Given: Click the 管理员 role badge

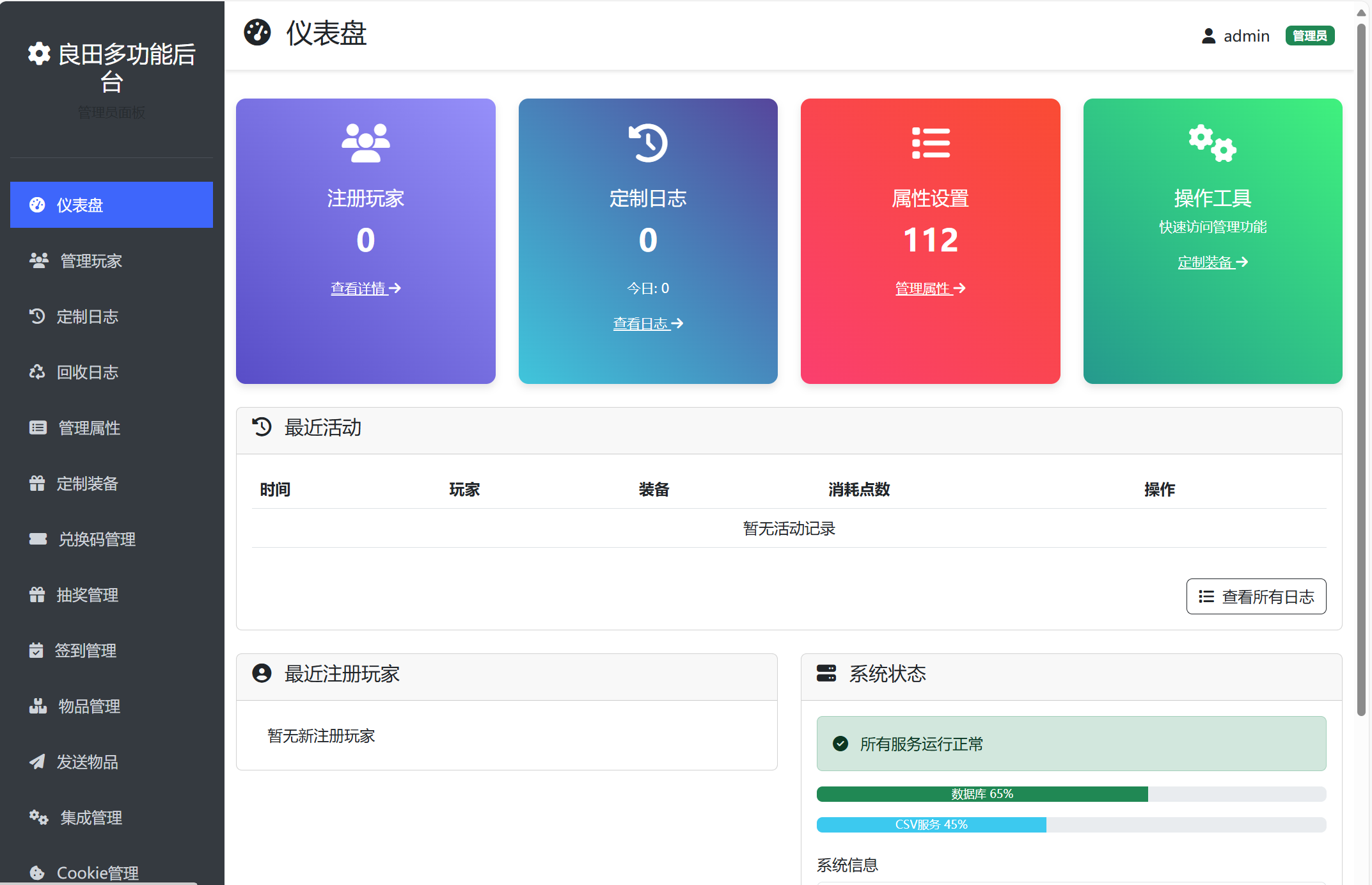Looking at the screenshot, I should [x=1310, y=36].
